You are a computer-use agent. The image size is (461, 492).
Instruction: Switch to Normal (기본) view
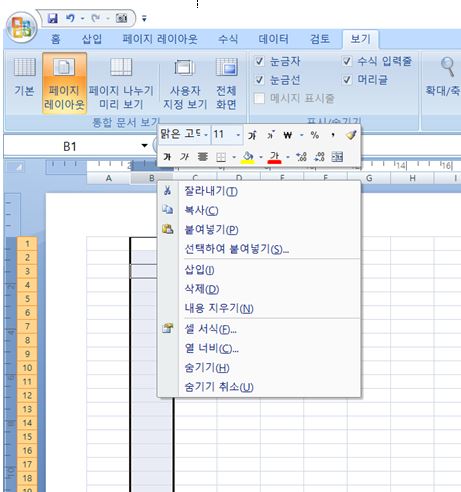(x=24, y=77)
